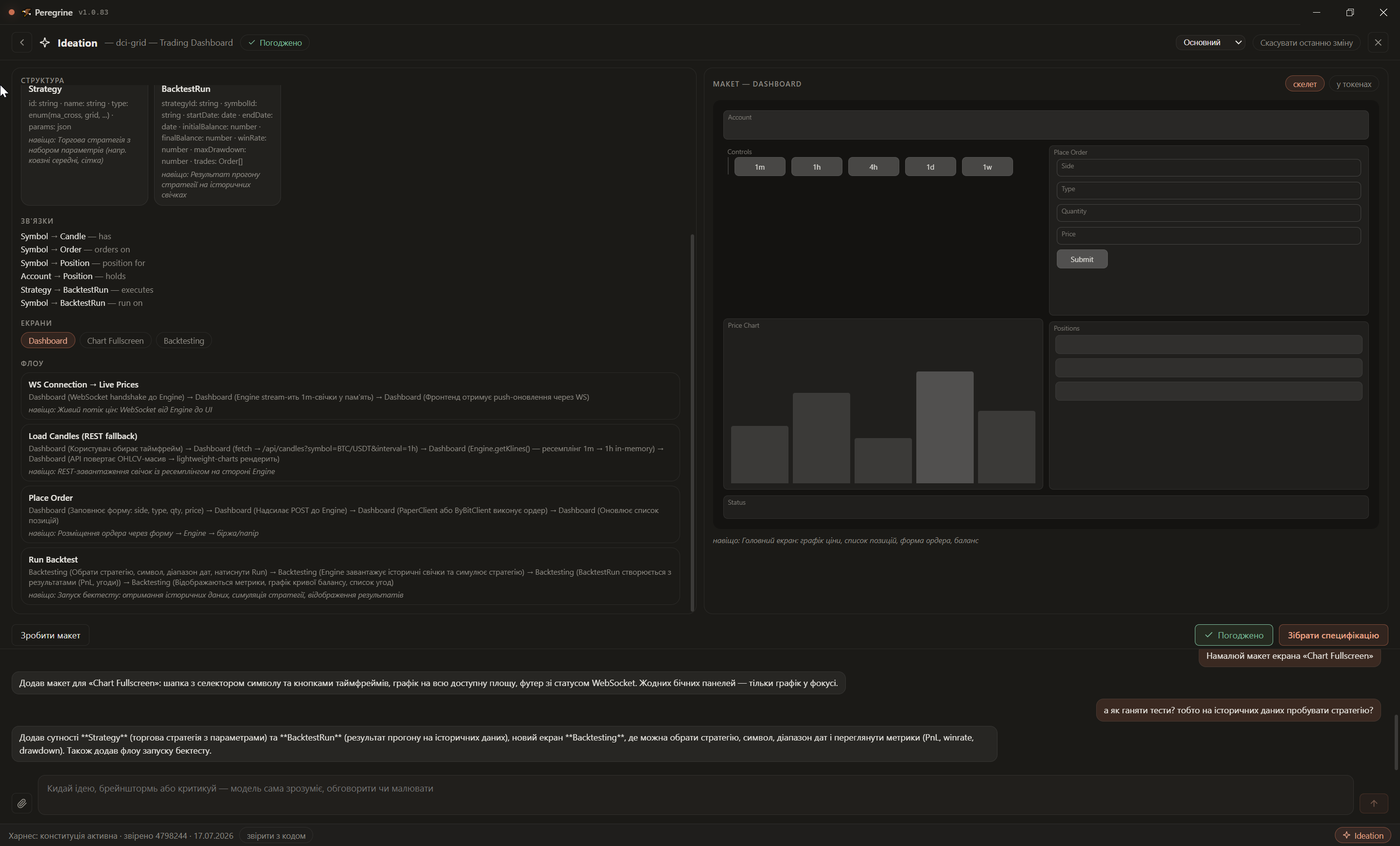Viewport: 1400px width, 846px height.
Task: Restore down the Peregrine window
Action: [x=1350, y=13]
